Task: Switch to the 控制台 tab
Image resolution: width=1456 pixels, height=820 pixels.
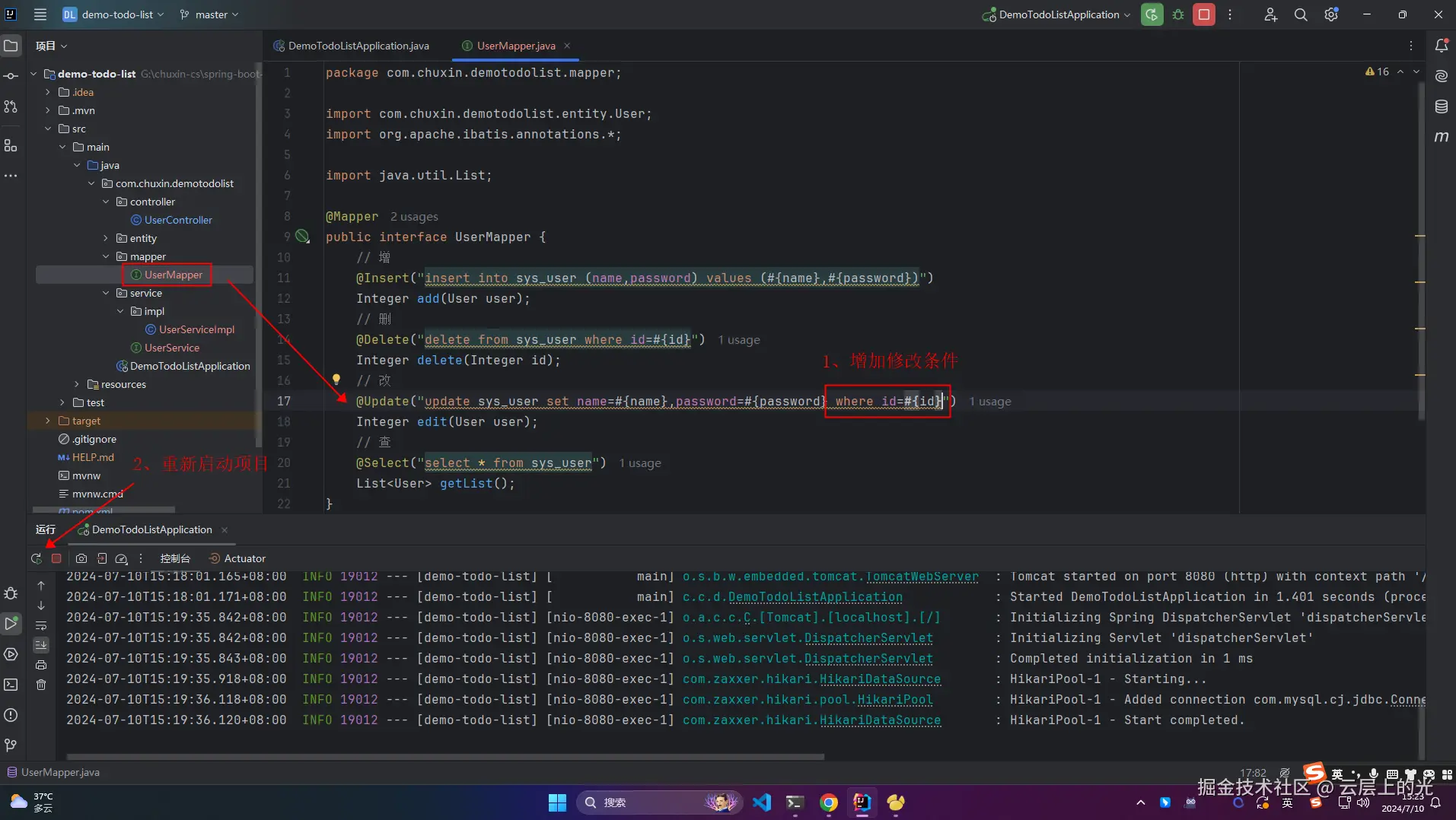Action: 175,558
